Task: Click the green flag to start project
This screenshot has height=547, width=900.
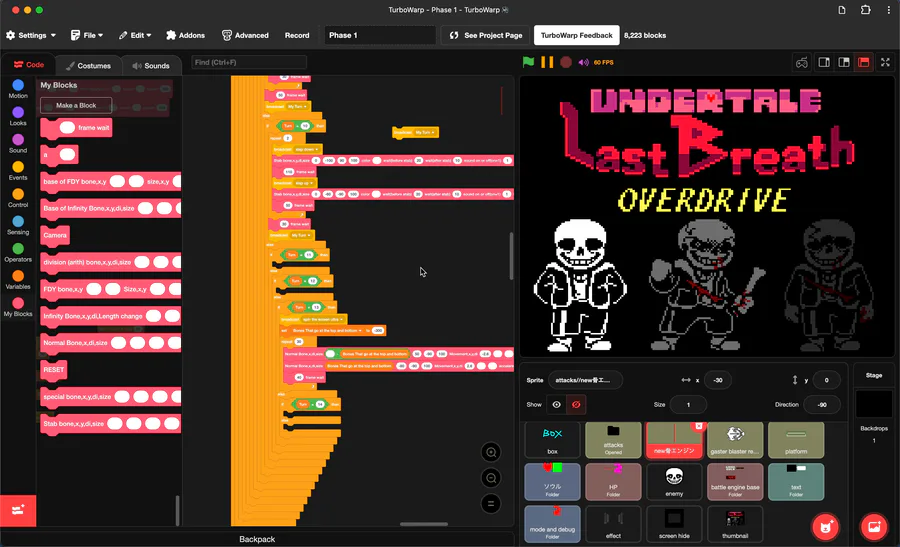Action: [529, 62]
